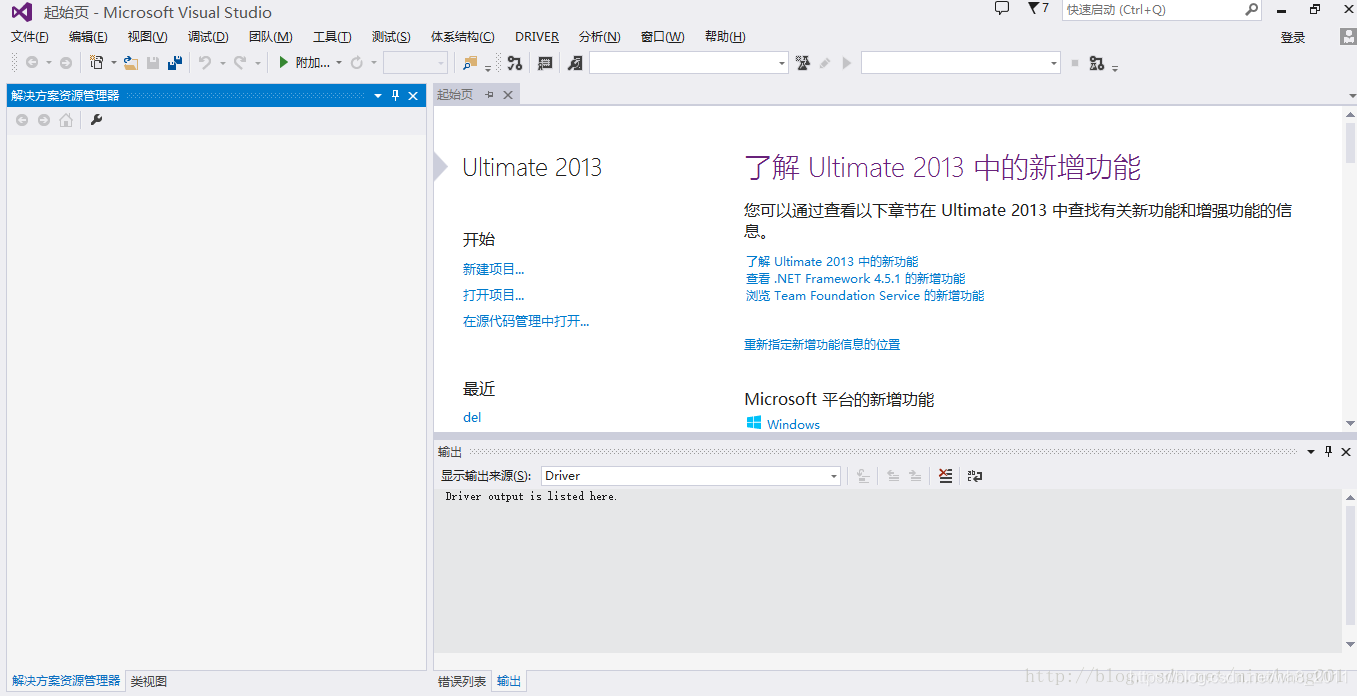Click the Redo arrow icon

point(240,63)
